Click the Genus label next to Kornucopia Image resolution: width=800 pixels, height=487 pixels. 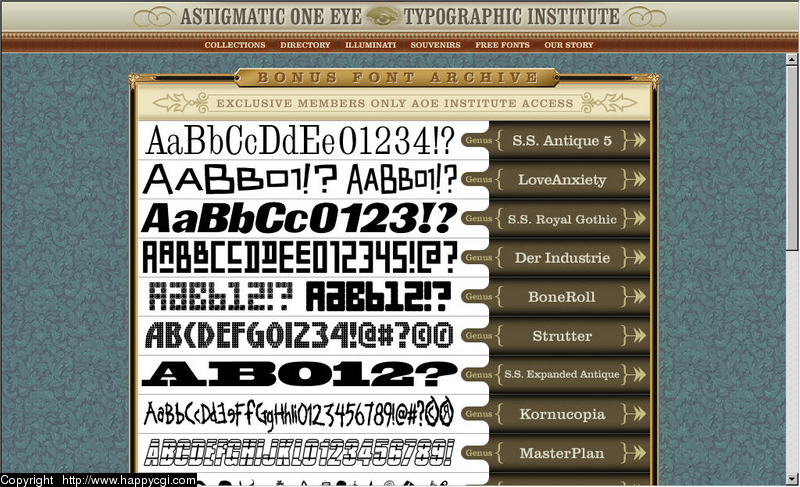click(479, 414)
